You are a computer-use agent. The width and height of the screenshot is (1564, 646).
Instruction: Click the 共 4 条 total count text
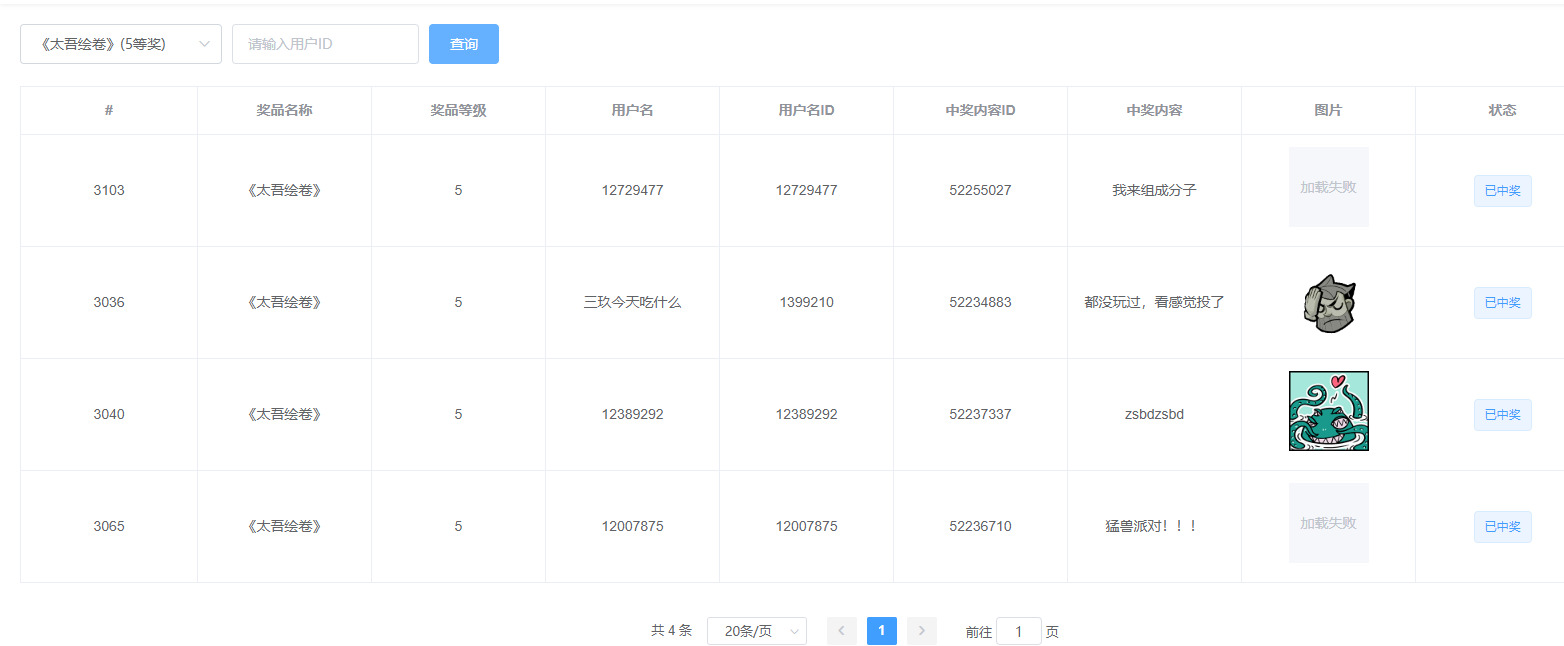671,631
